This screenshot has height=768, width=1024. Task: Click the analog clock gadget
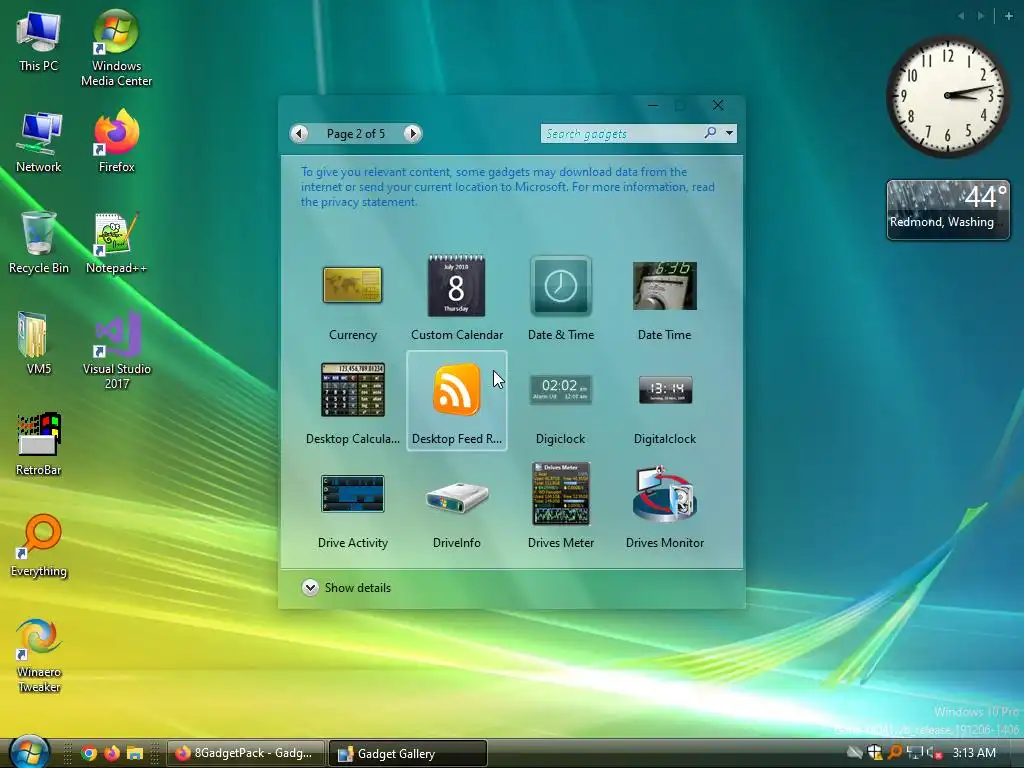coord(948,96)
